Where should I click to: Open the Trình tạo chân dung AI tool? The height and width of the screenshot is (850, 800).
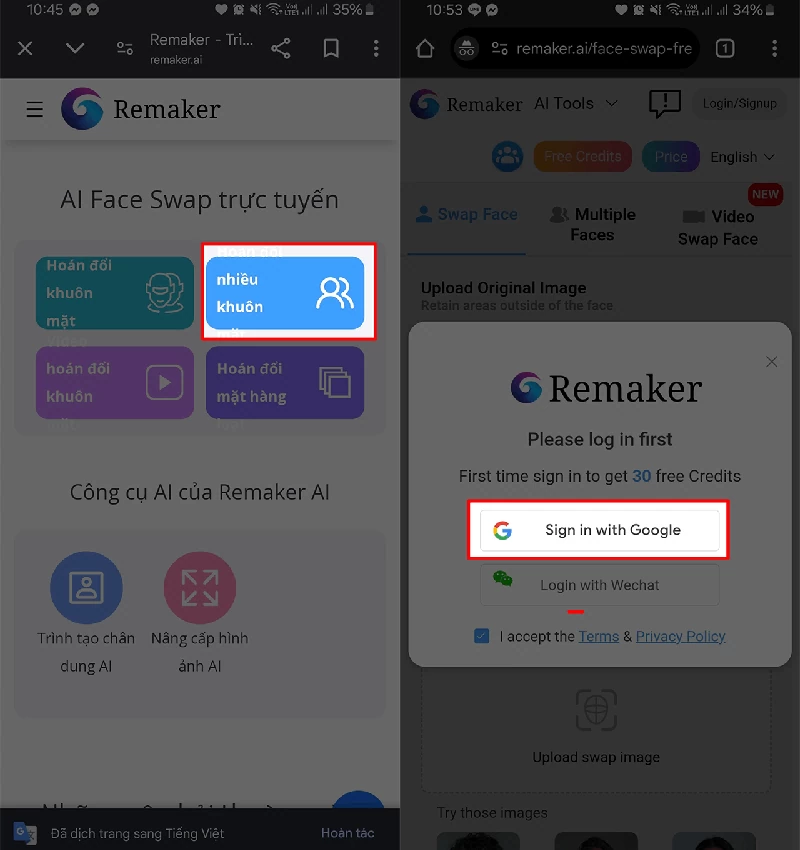(86, 613)
